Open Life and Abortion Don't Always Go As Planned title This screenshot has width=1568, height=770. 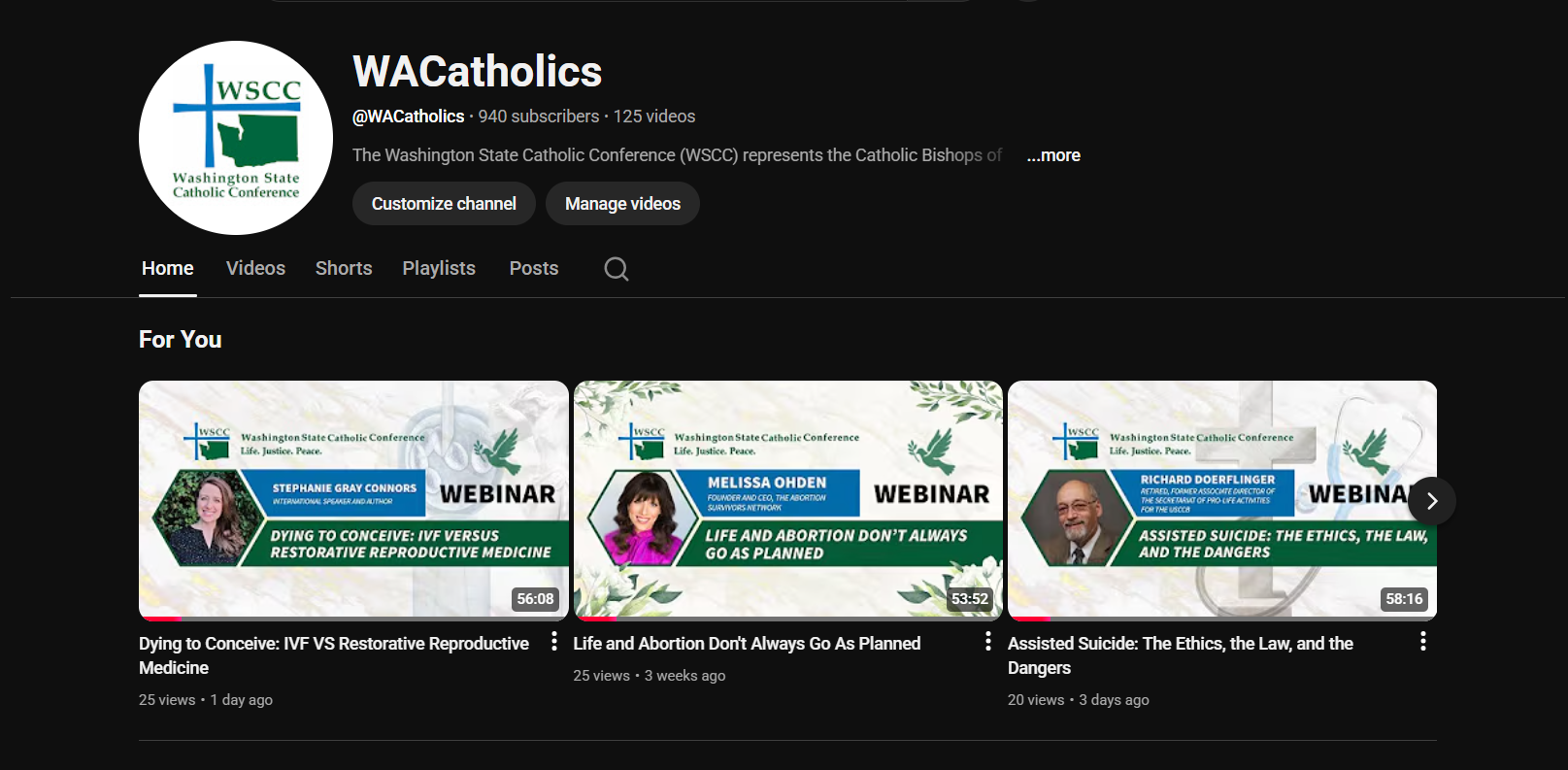click(x=747, y=644)
